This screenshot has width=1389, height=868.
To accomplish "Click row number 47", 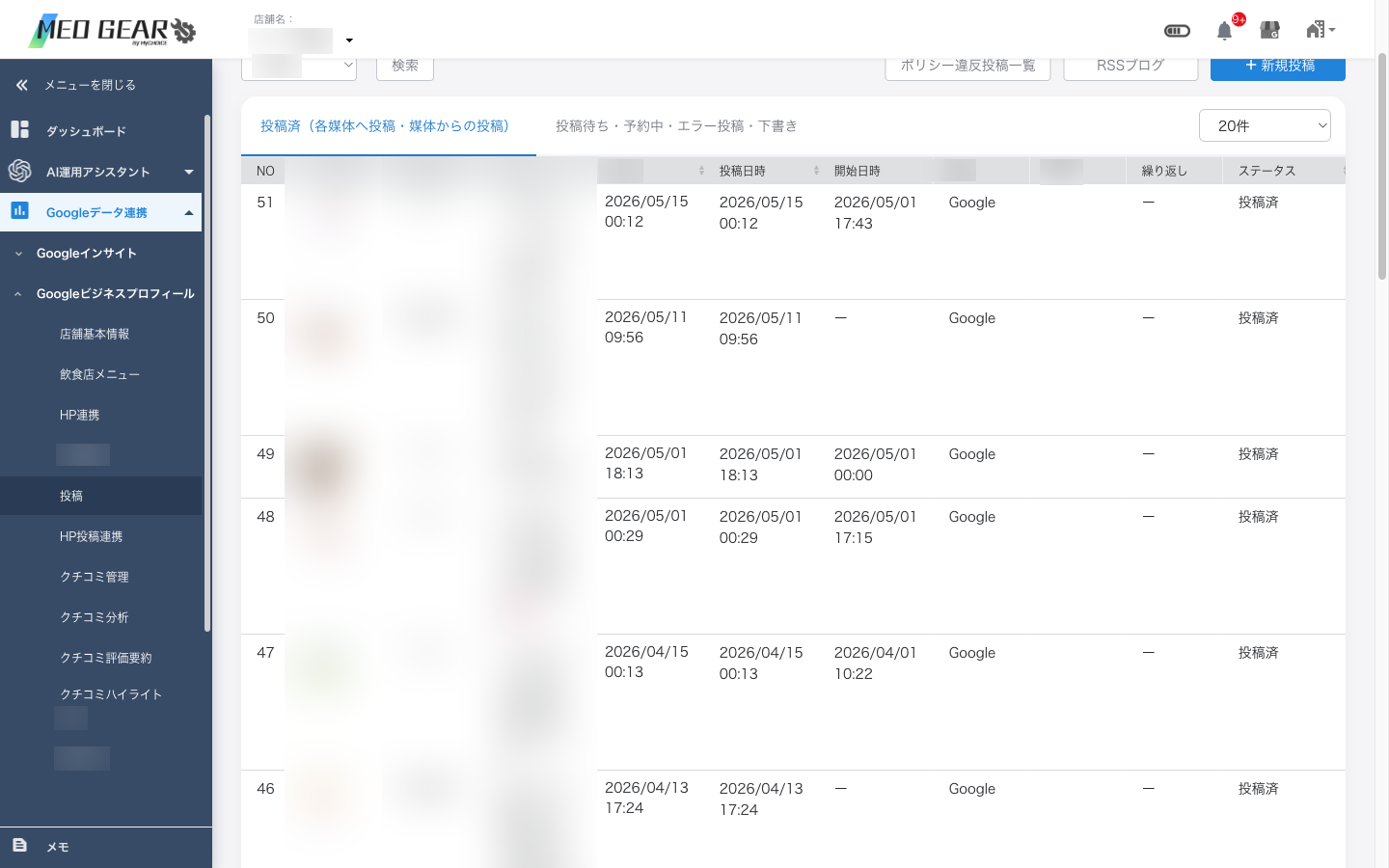I will click(x=265, y=653).
